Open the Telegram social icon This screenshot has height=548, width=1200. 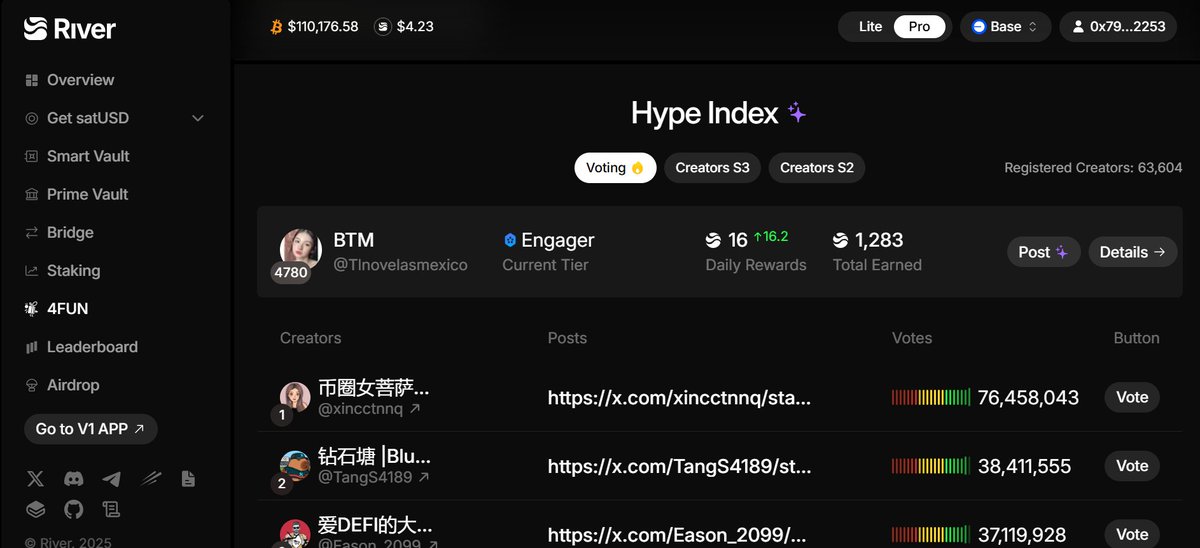click(x=111, y=479)
